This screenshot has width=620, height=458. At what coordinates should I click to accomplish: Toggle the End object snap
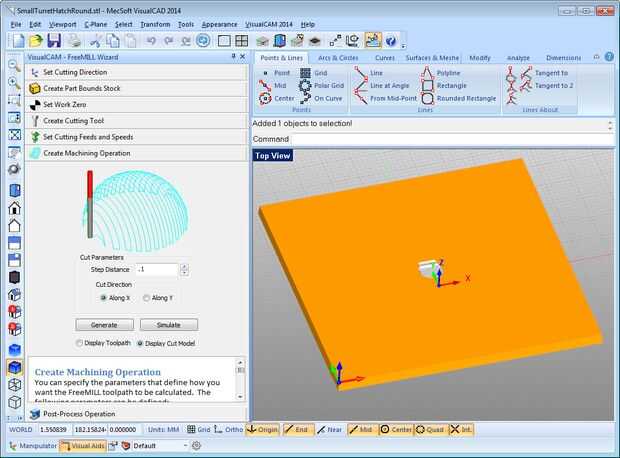298,430
